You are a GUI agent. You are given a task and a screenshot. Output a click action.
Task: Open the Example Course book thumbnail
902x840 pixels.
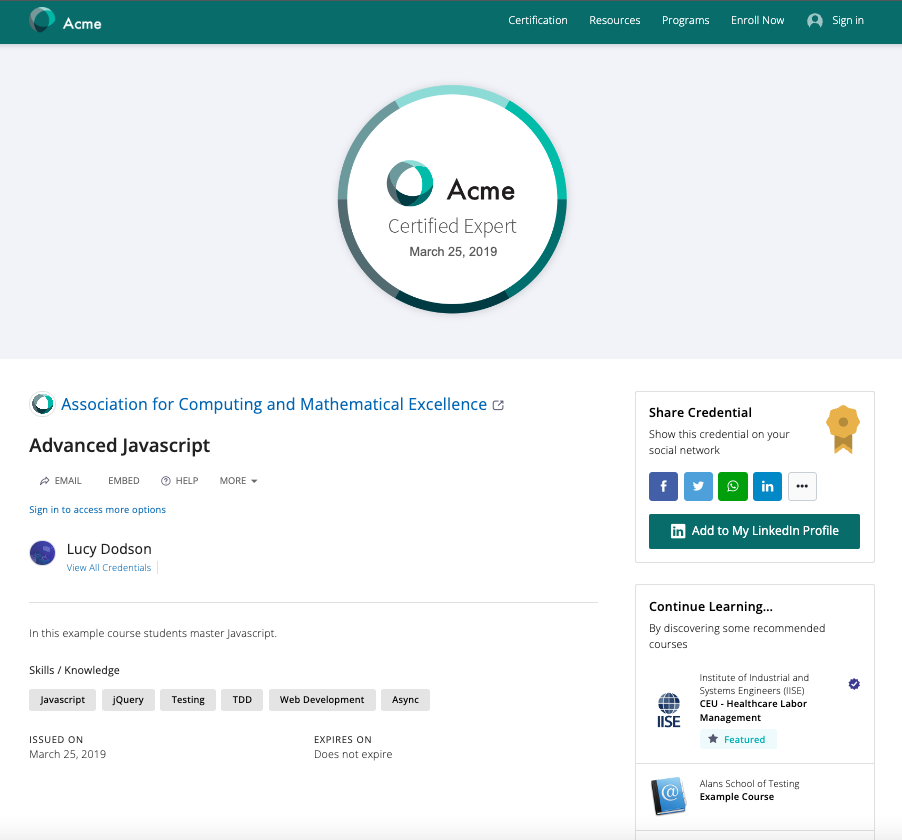point(669,795)
